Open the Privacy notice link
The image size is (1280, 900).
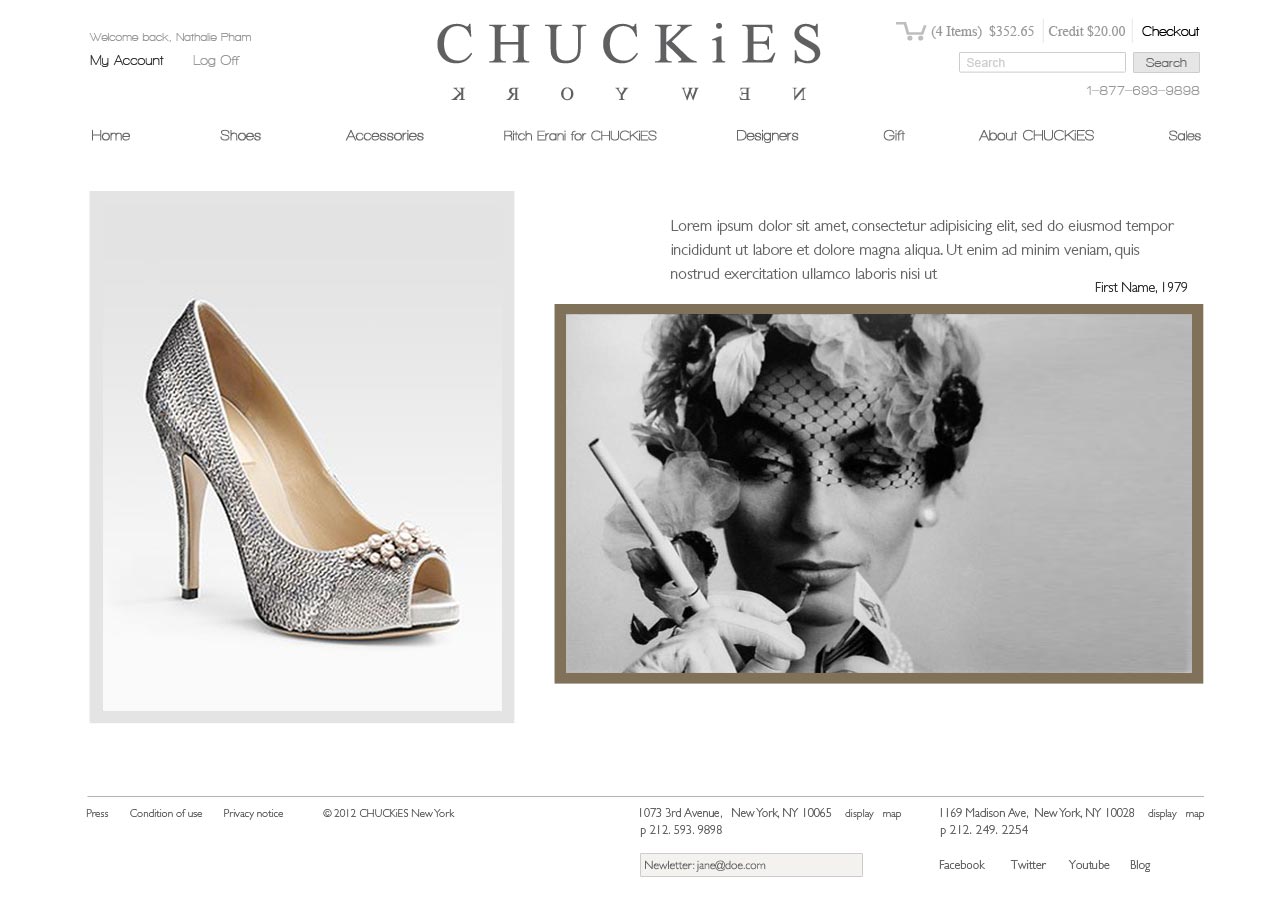(x=253, y=814)
